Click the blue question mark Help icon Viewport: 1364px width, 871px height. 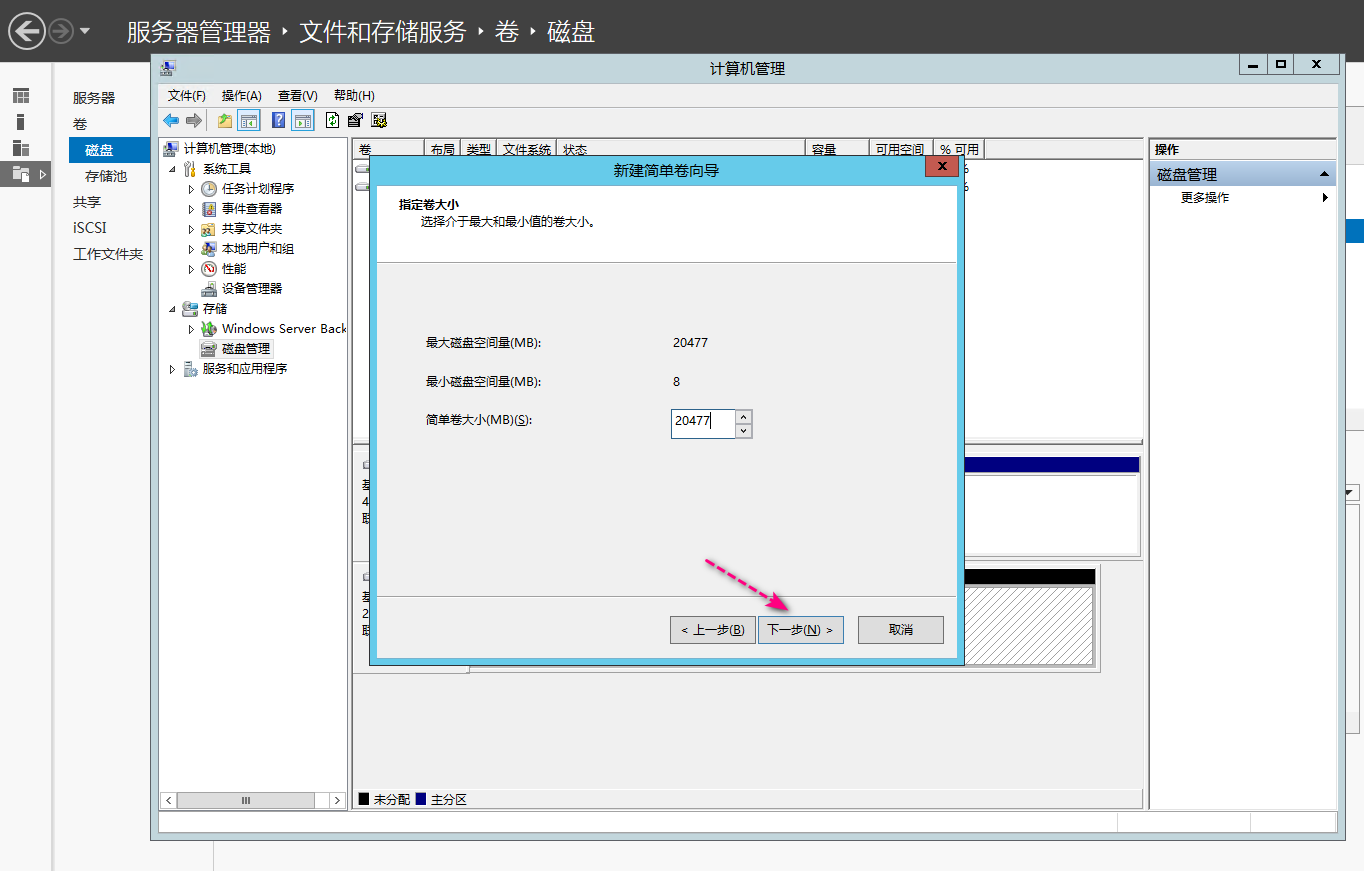279,121
